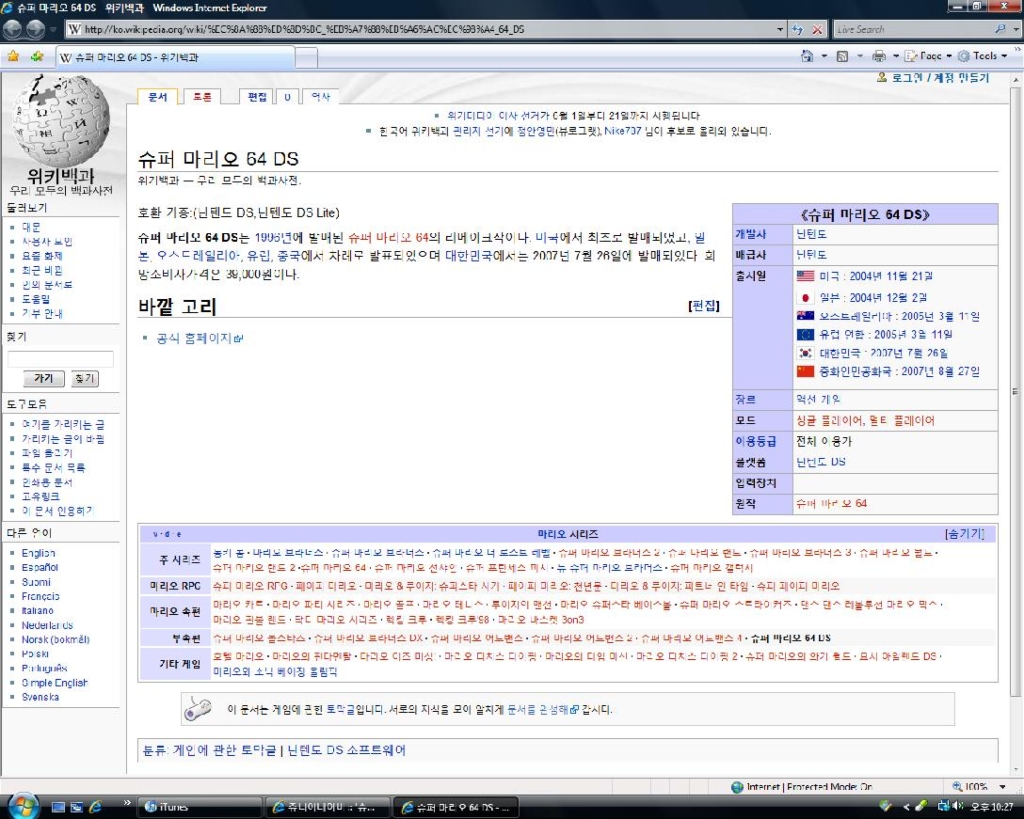The width and height of the screenshot is (1024, 819).
Task: Switch to the iTunes taskbar button
Action: (x=200, y=807)
